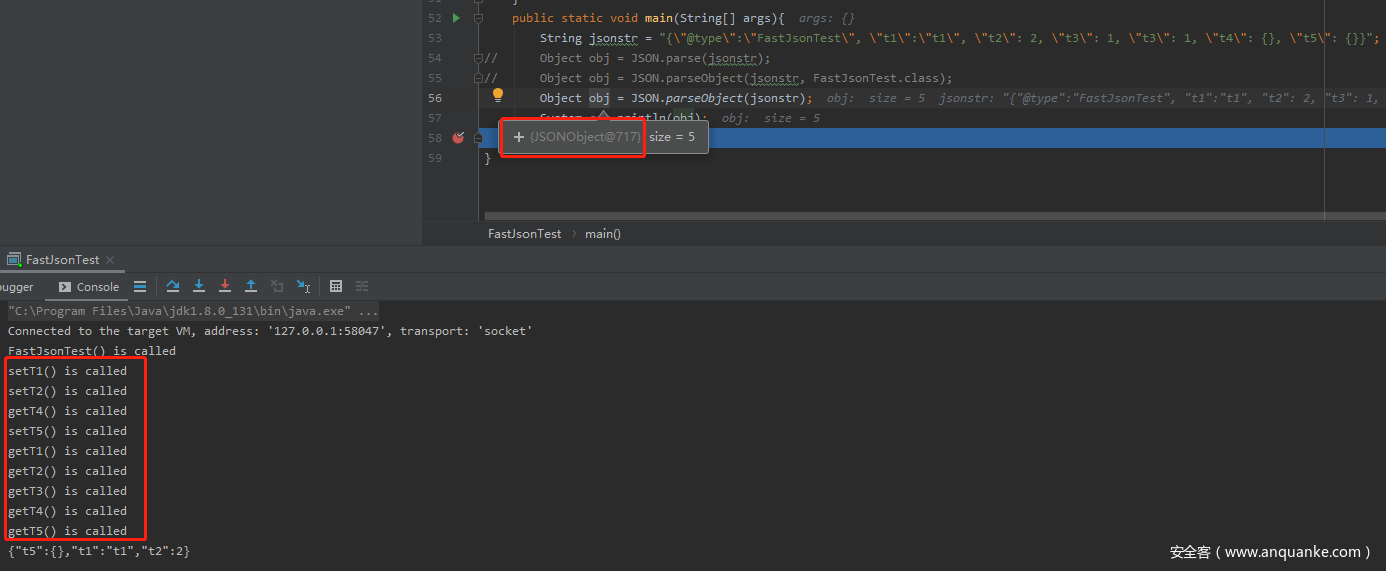Click main() in the editor breadcrumb
The image size is (1386, 571).
pos(603,234)
